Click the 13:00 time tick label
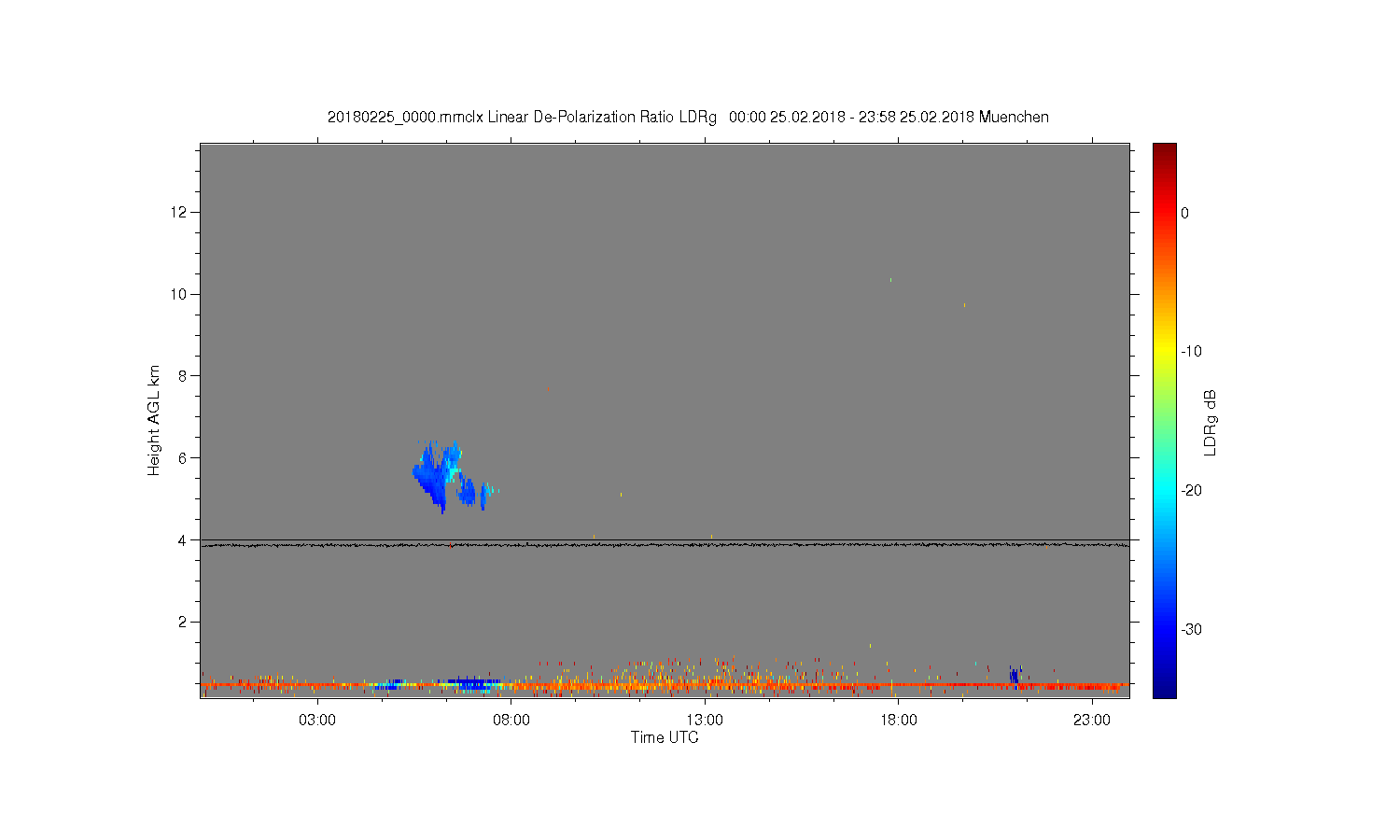The height and width of the screenshot is (840, 1400). coord(705,721)
